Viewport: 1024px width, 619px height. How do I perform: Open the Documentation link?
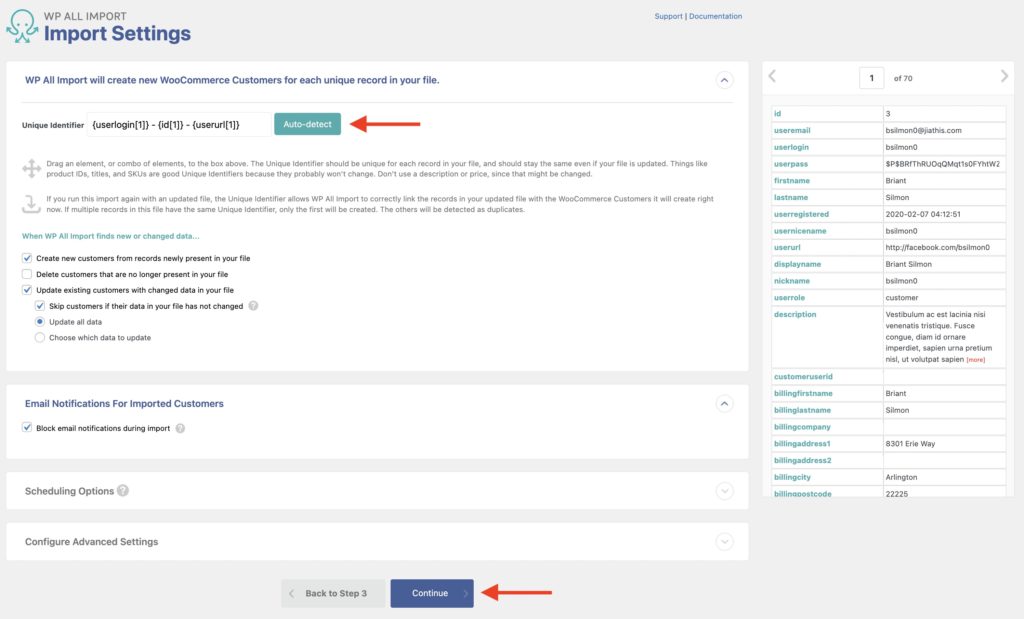[716, 15]
